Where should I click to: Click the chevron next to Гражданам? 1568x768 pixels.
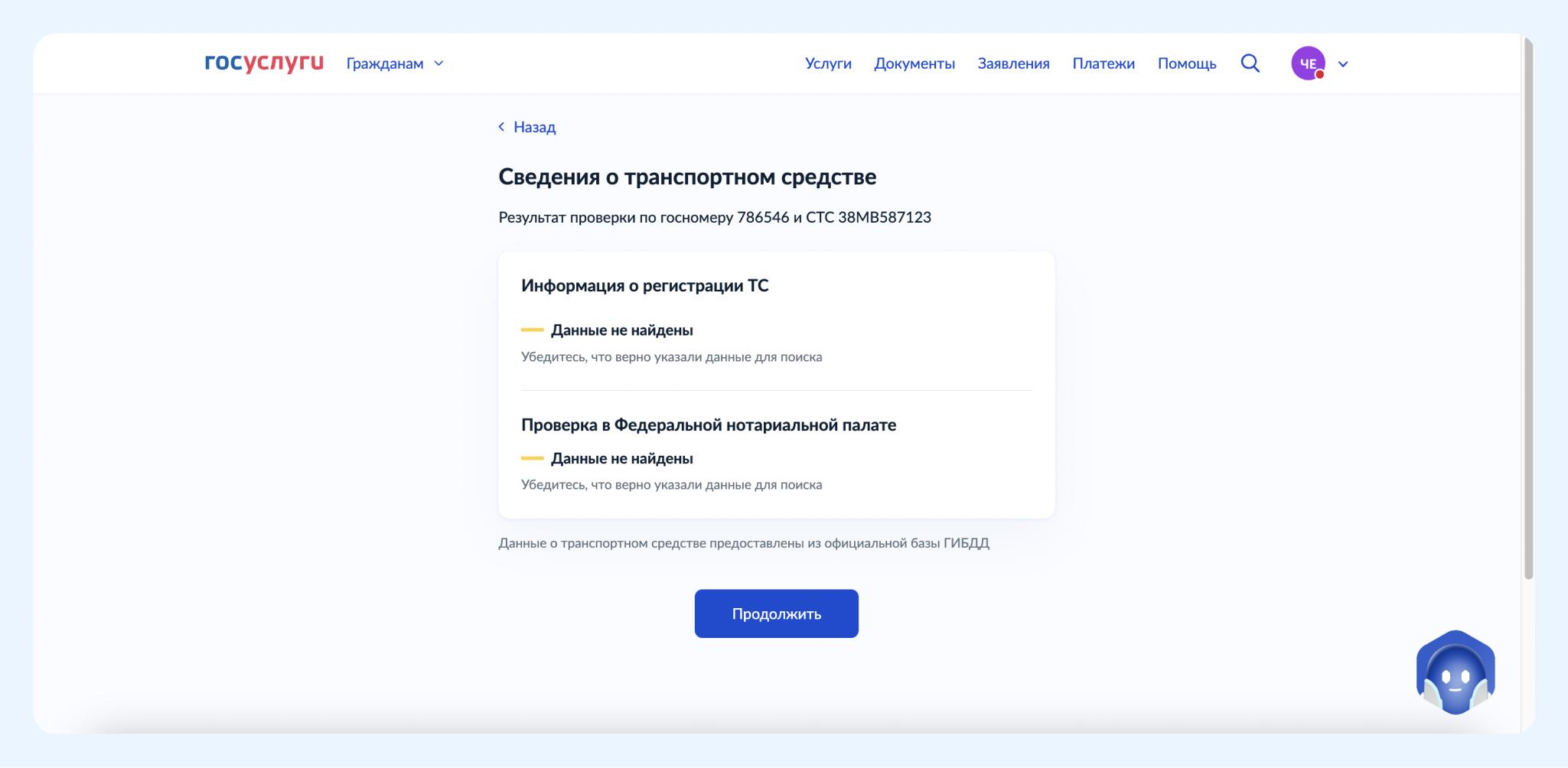(438, 63)
